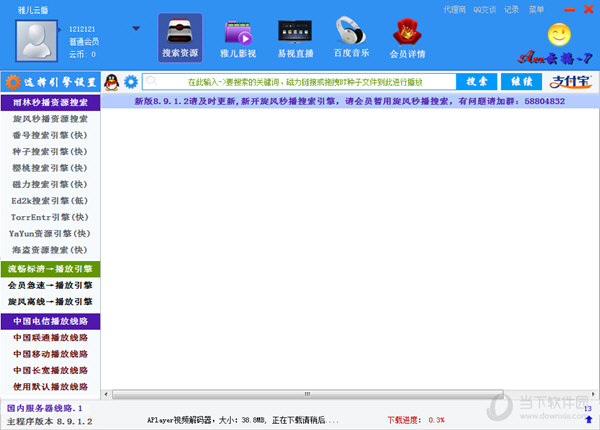Click the orange gear 选择引擎设置 header
Screen dimensions: 600x430
click(51, 82)
